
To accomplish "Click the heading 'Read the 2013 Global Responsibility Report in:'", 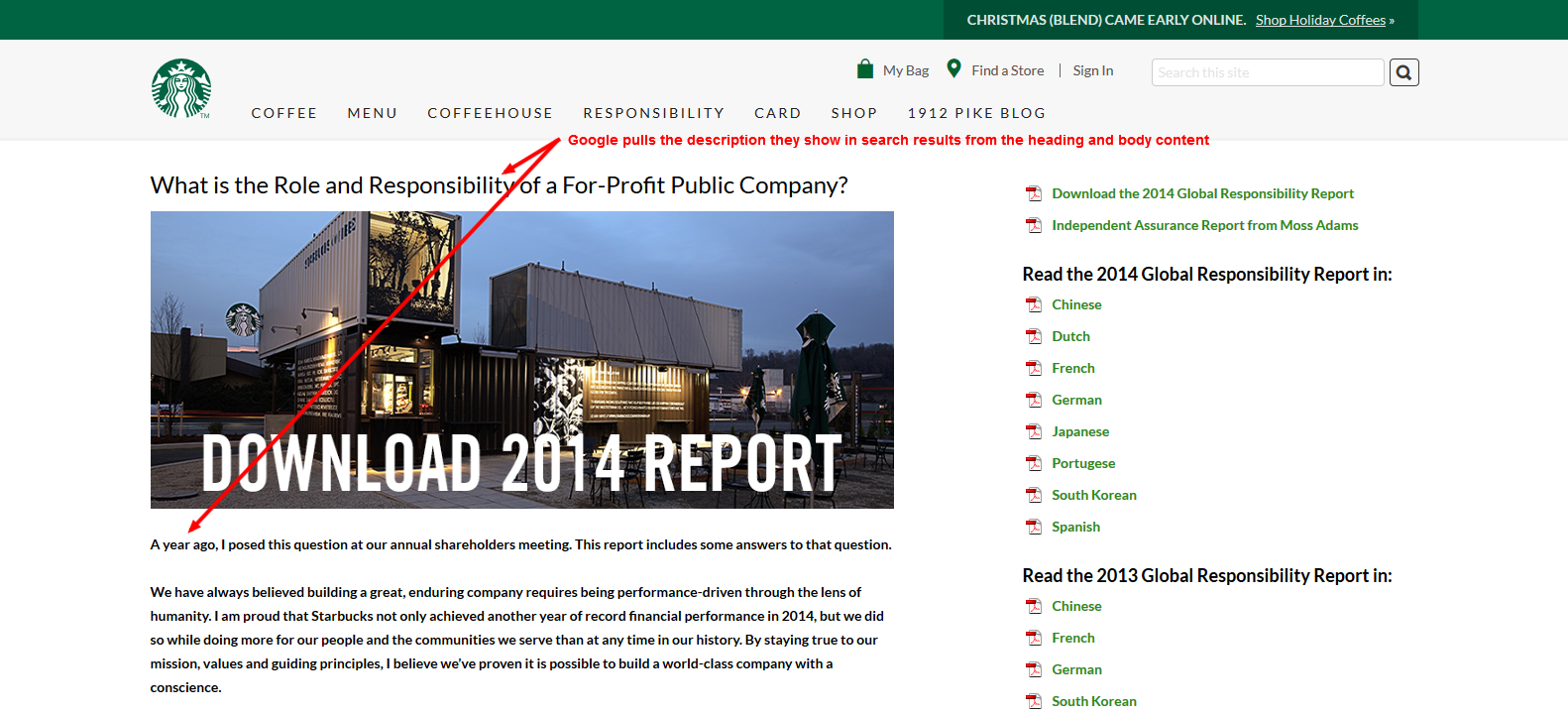I will [1207, 575].
